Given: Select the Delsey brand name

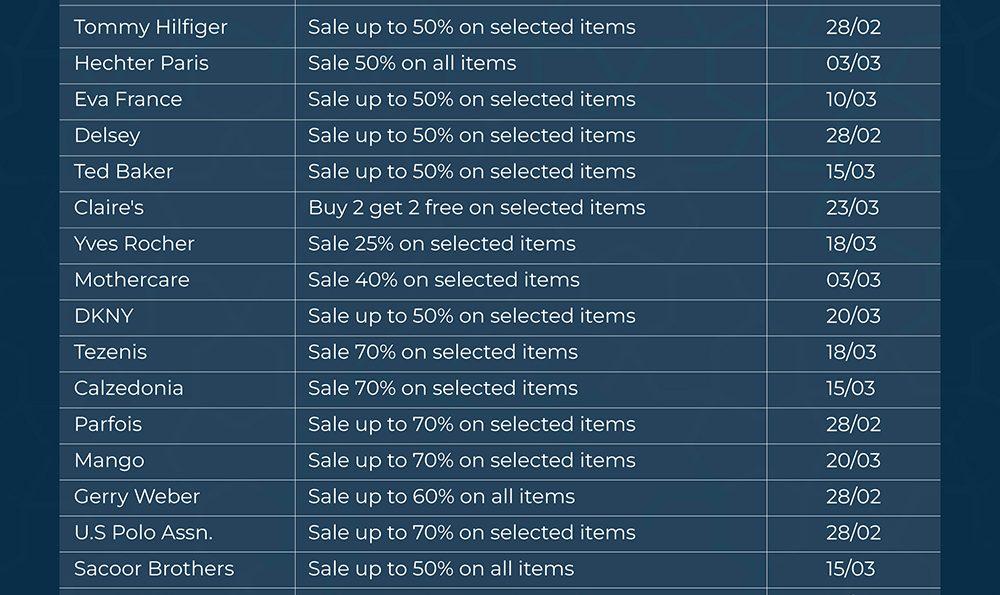Looking at the screenshot, I should (x=107, y=135).
